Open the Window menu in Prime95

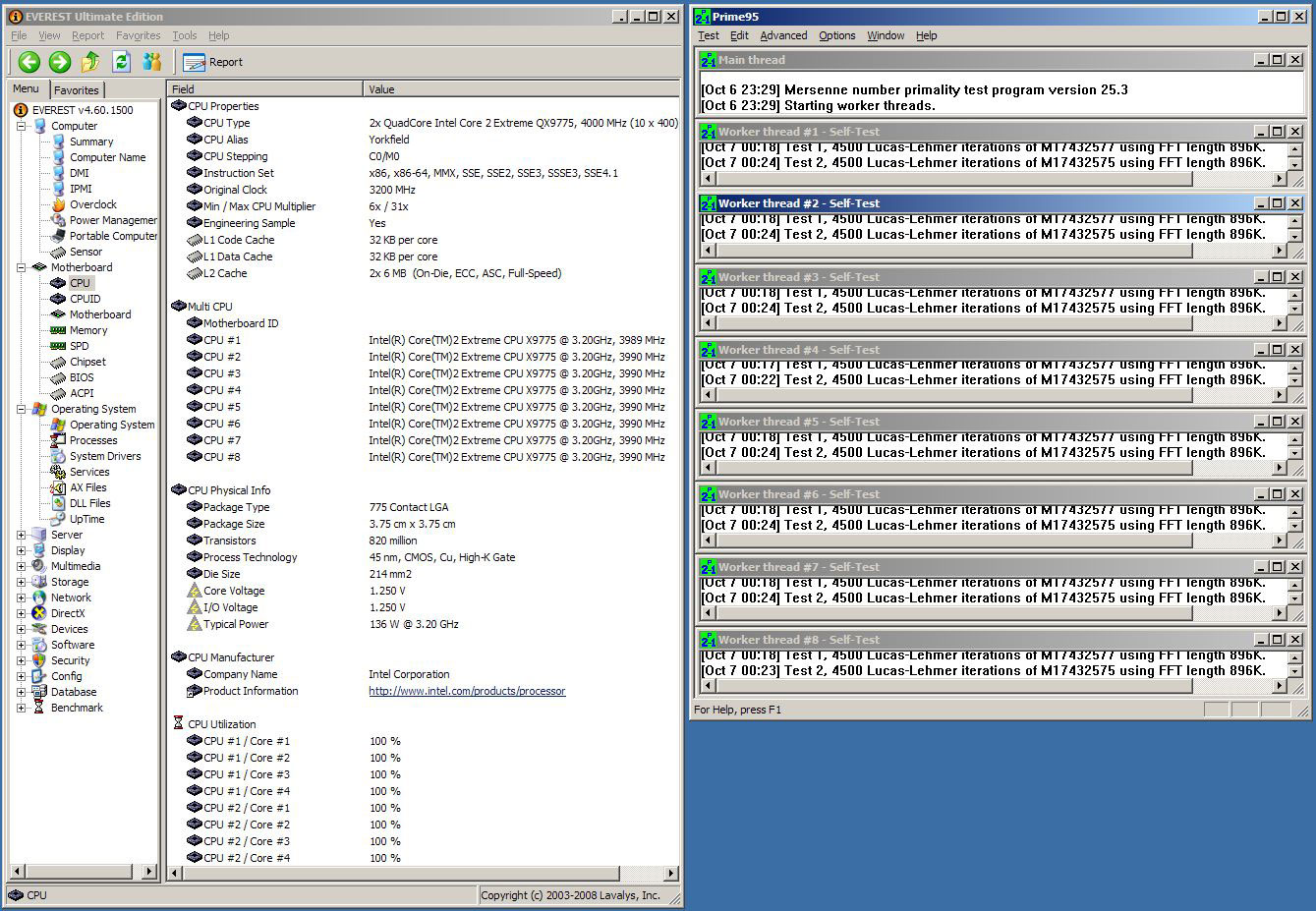click(x=886, y=35)
